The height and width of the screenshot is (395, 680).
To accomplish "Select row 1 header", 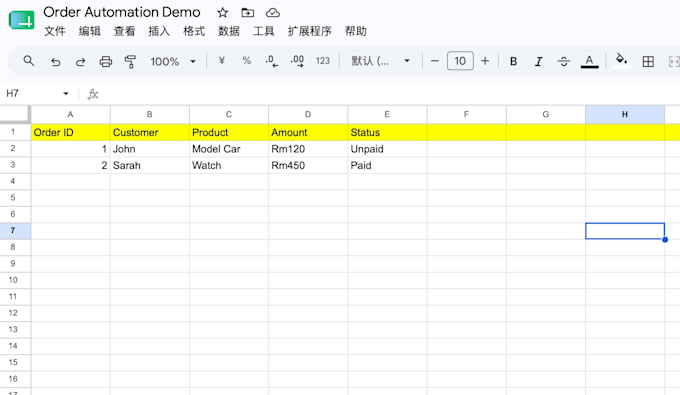I will coord(13,132).
